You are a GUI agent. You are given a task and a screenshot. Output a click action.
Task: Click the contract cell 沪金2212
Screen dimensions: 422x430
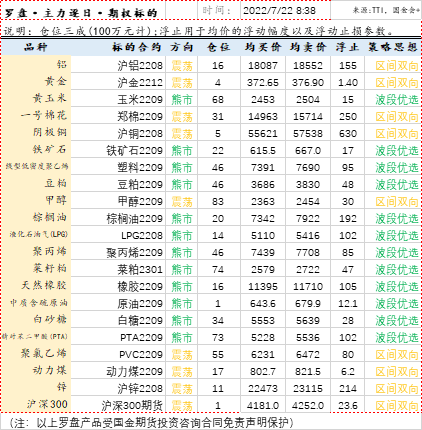(140, 83)
